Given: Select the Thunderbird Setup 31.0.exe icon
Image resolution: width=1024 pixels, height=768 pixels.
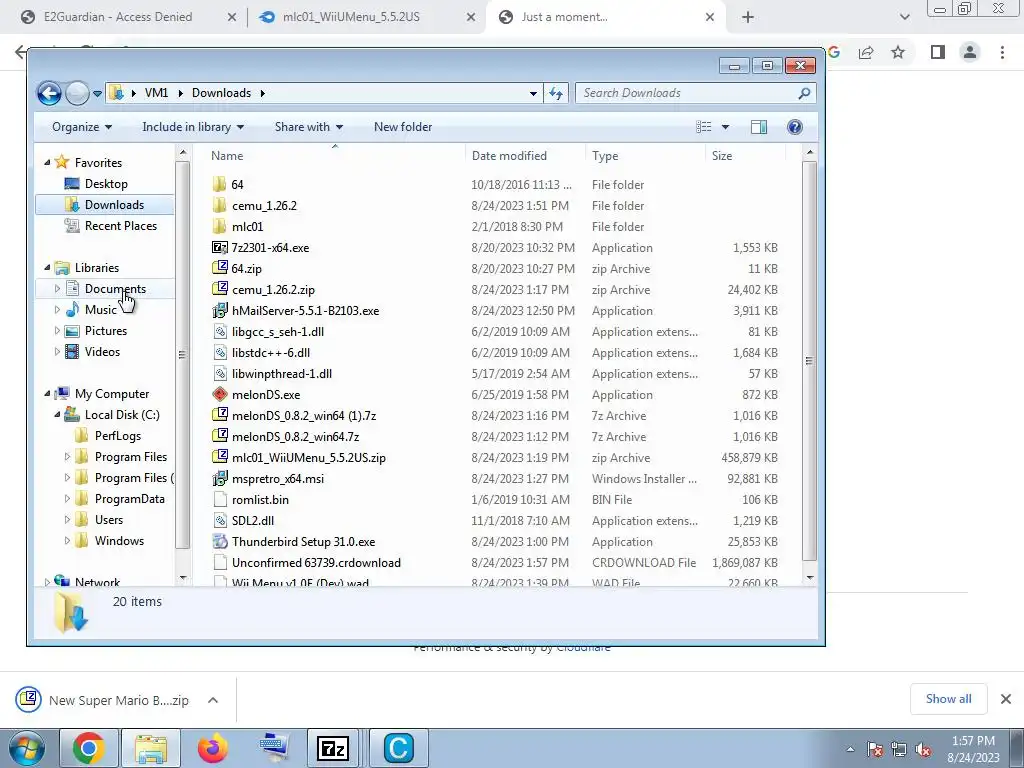Looking at the screenshot, I should (x=219, y=541).
